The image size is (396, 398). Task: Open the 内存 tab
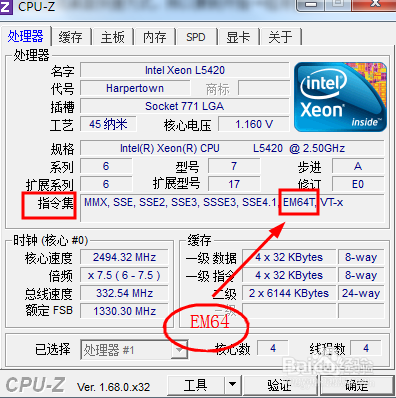155,37
